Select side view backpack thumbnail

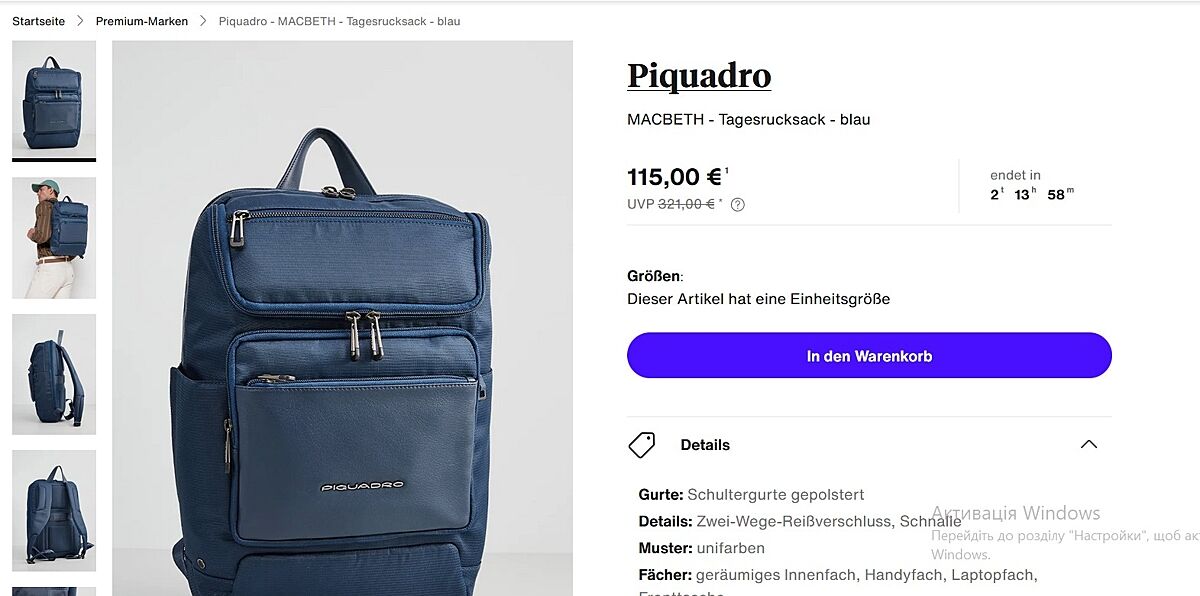pyautogui.click(x=54, y=374)
